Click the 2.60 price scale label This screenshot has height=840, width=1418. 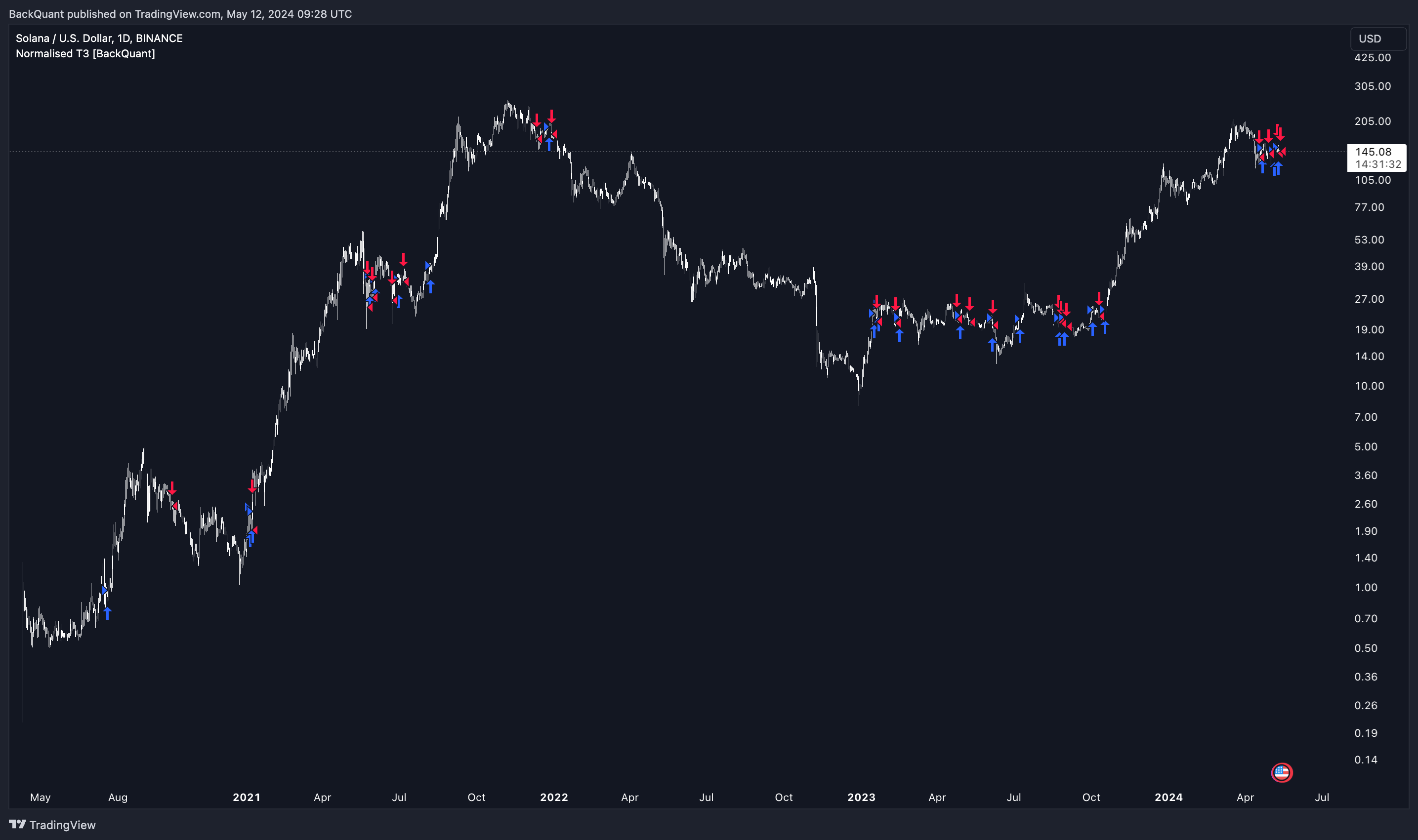click(x=1365, y=504)
